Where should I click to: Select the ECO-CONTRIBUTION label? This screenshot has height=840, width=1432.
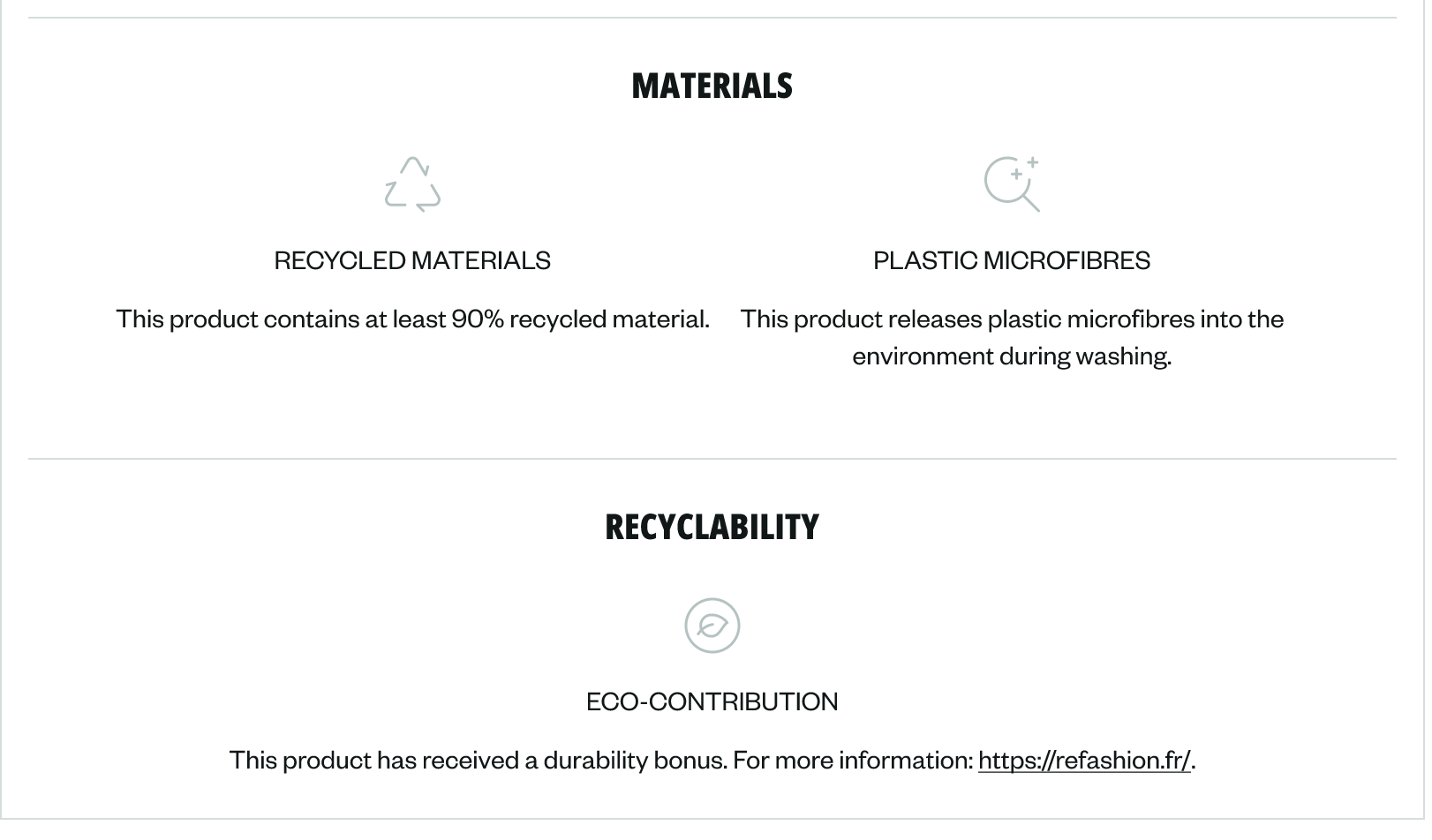pyautogui.click(x=712, y=701)
